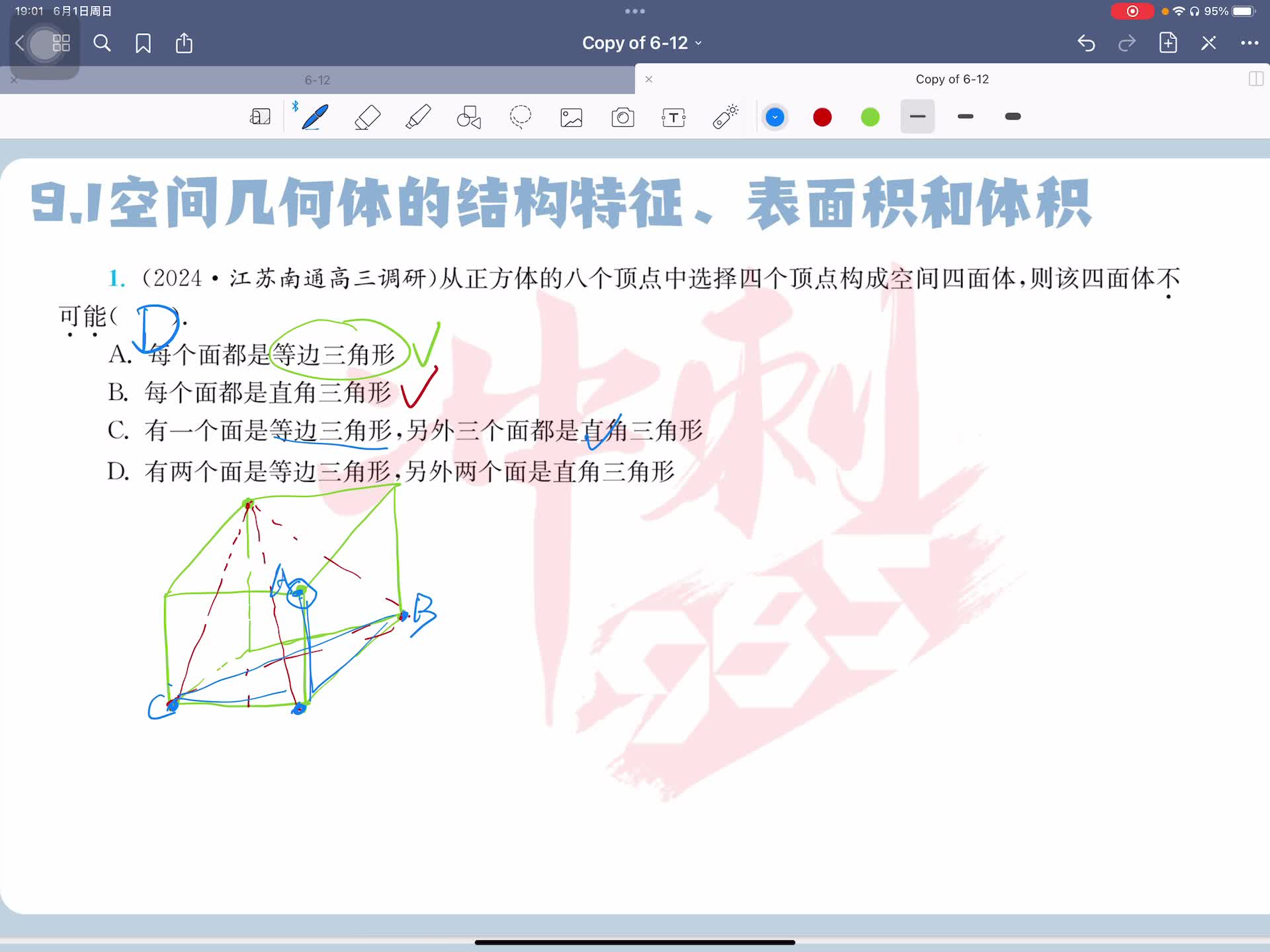
Task: Toggle bookmark for this page
Action: 143,44
